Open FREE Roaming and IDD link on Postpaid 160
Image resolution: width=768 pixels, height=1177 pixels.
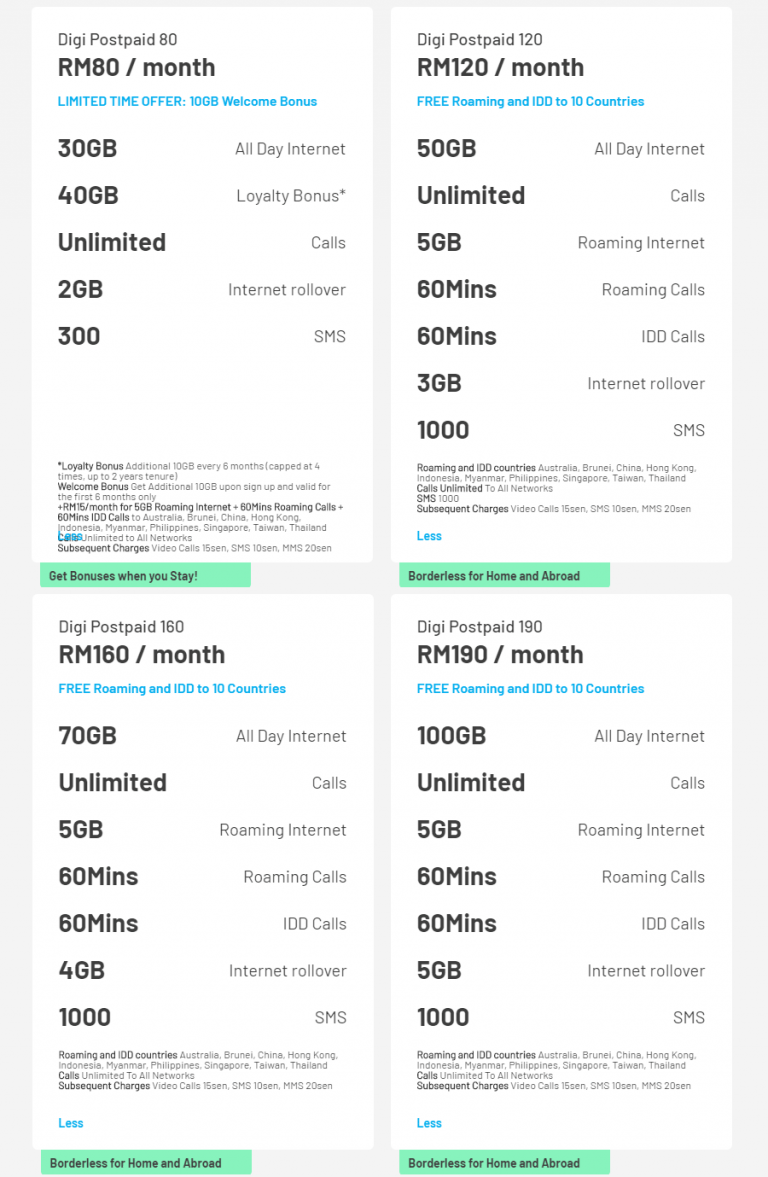tap(172, 688)
